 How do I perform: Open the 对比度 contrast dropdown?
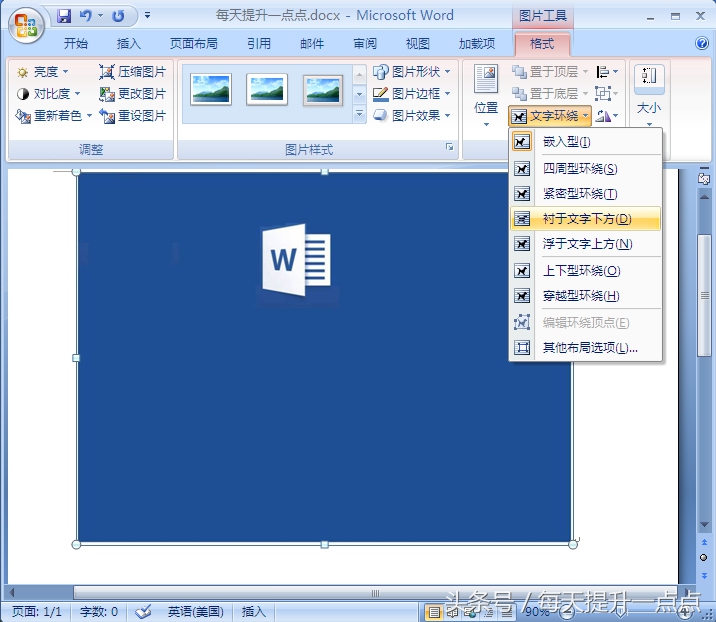point(48,94)
